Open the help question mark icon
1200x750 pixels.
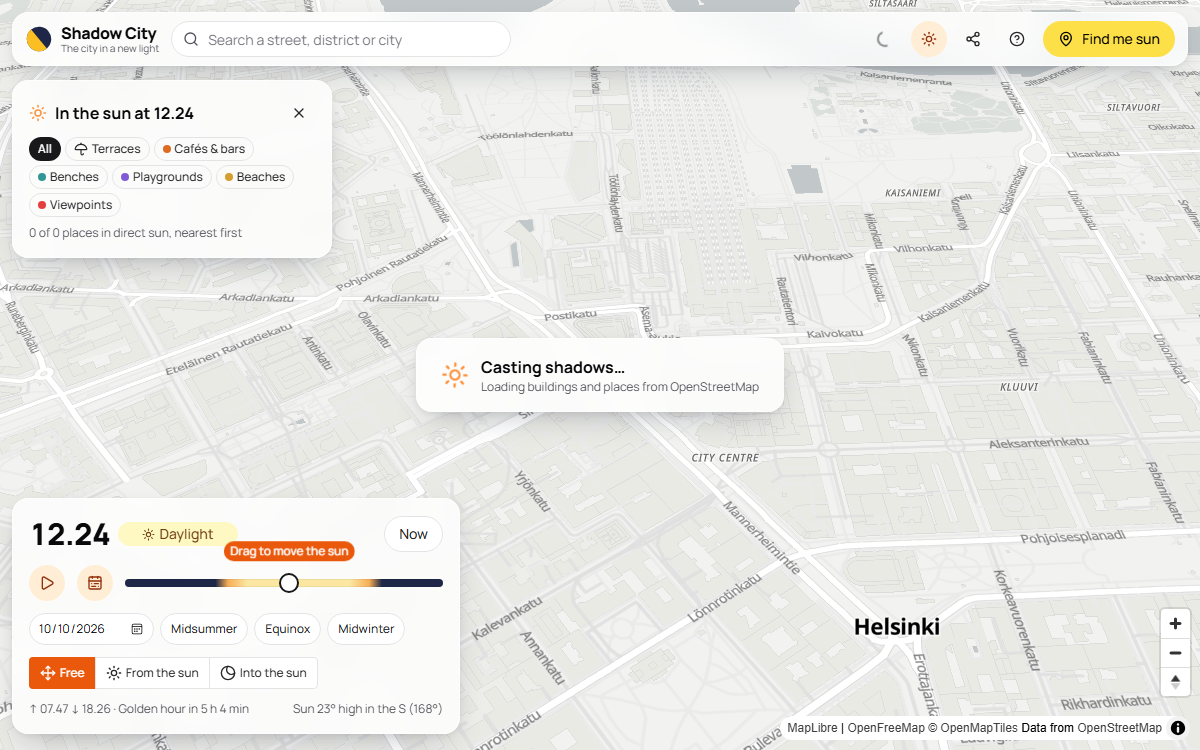tap(1017, 40)
